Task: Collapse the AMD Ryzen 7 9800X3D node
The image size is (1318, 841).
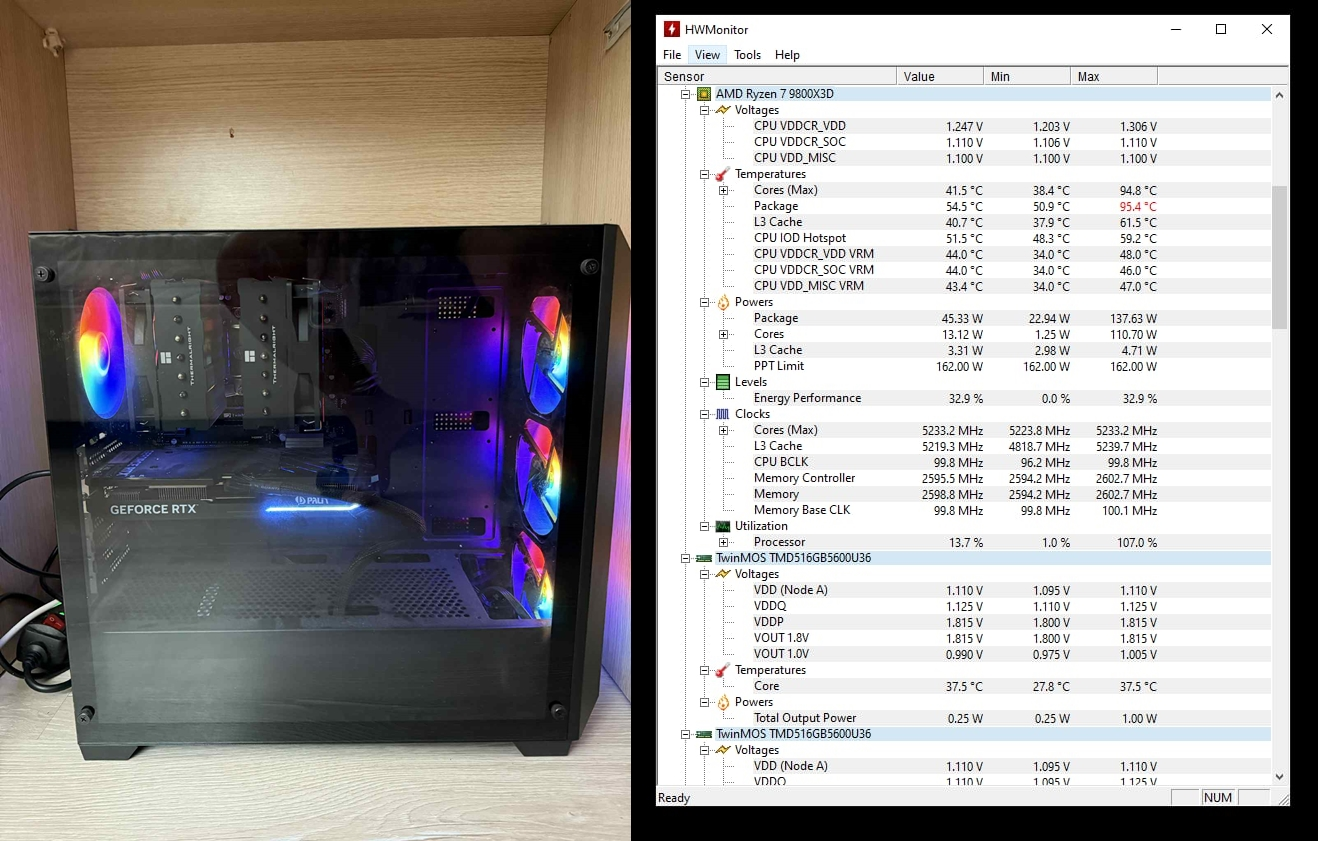Action: [x=686, y=94]
